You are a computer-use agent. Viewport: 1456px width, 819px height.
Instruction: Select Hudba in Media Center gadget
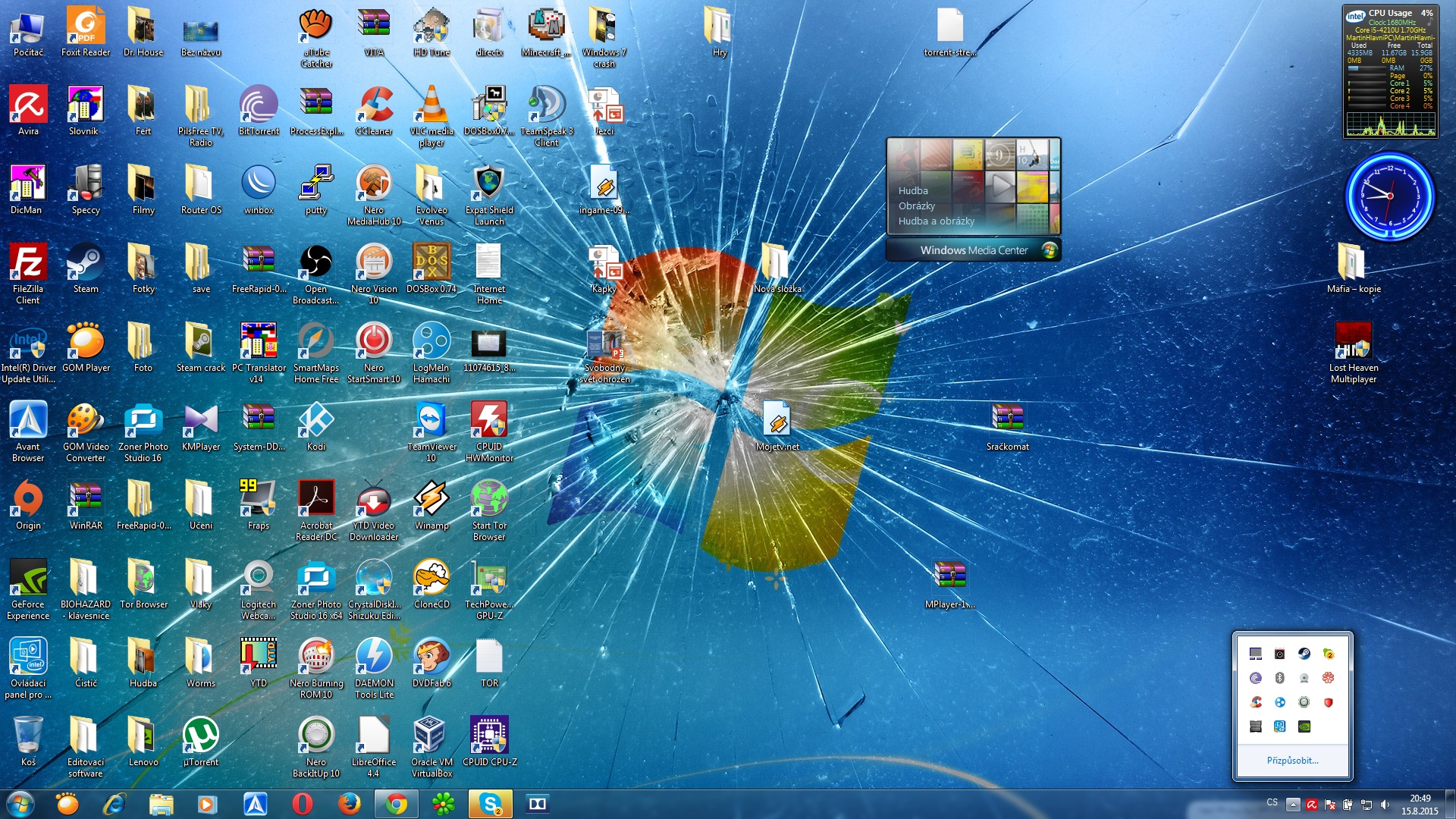click(913, 191)
